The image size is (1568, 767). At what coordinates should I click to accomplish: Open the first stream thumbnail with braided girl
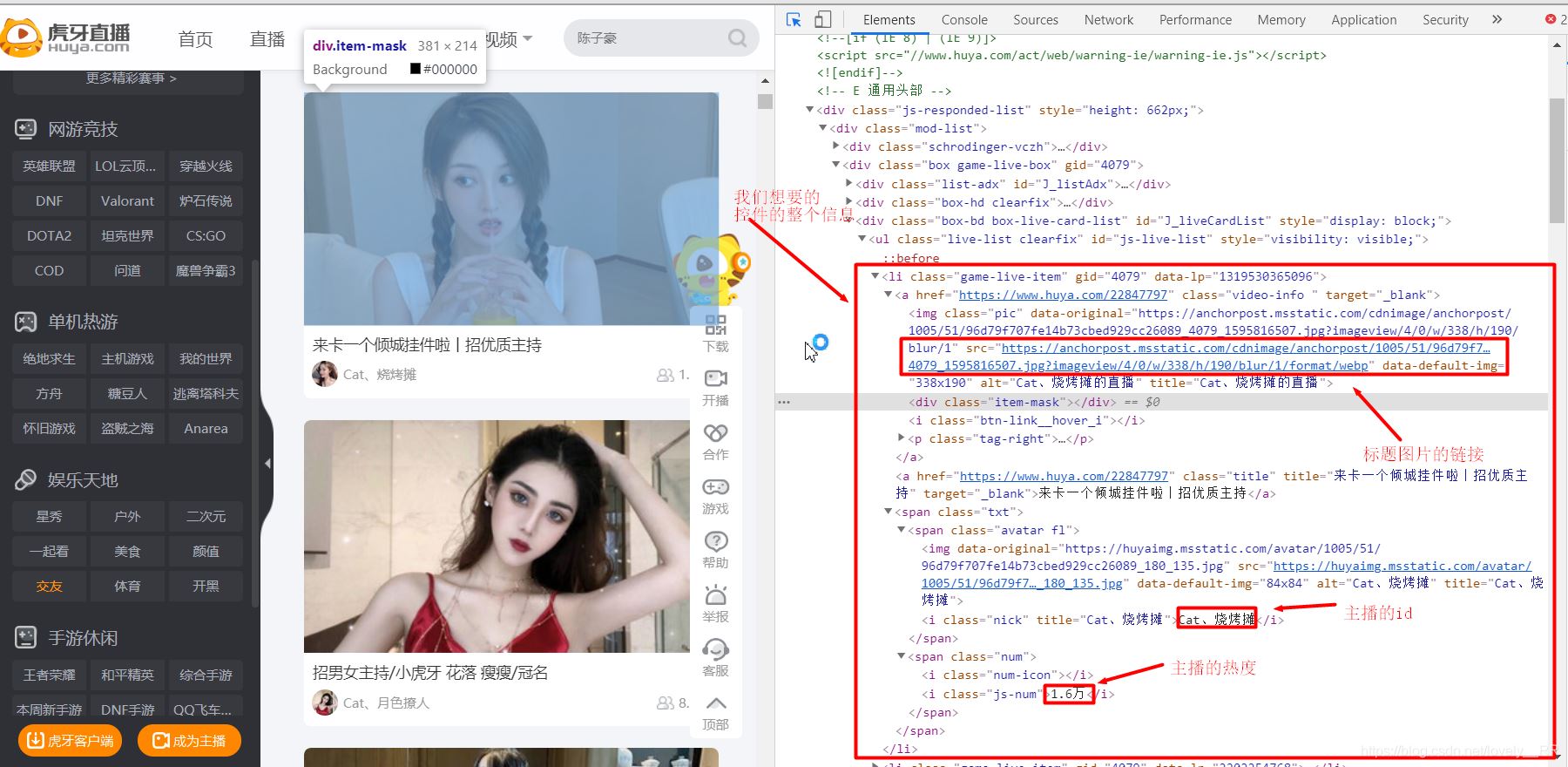[511, 209]
